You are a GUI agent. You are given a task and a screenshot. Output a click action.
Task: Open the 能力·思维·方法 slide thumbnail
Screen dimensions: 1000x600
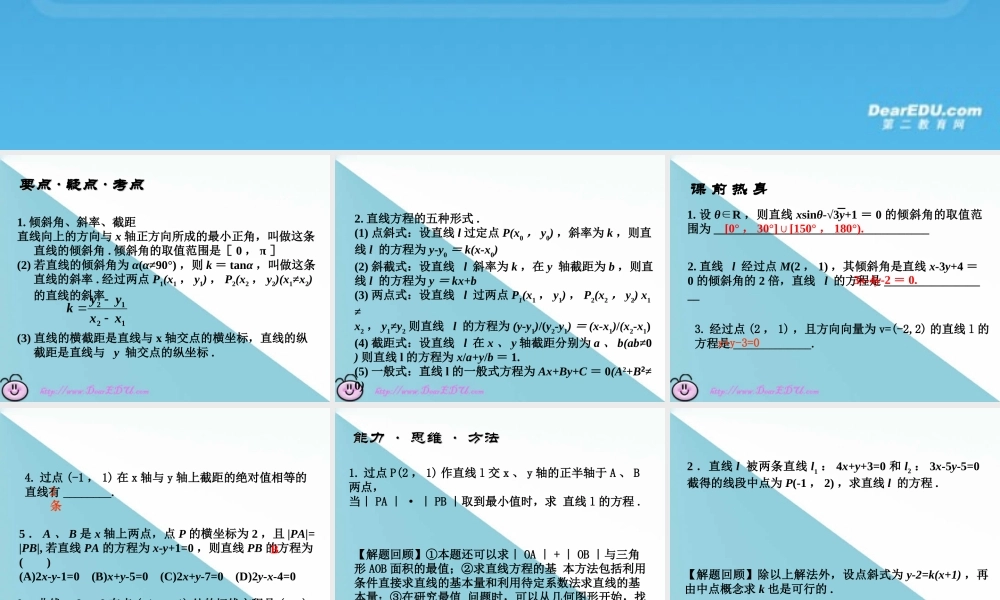click(500, 504)
